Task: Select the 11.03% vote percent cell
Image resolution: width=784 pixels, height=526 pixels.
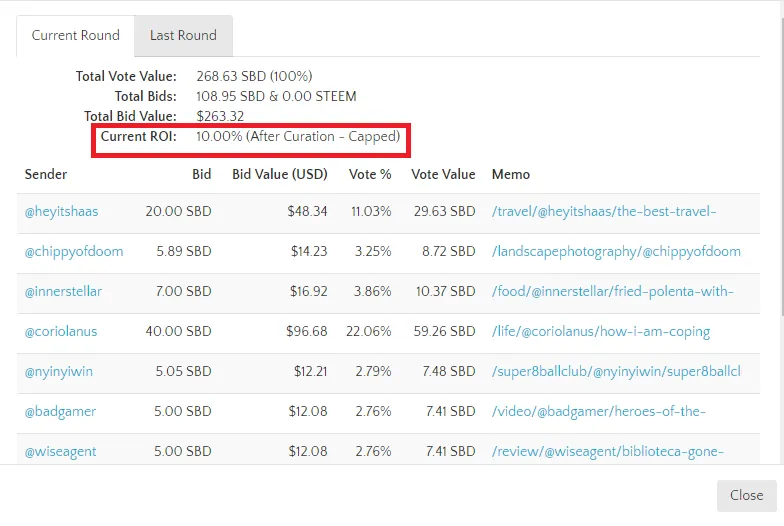Action: click(x=371, y=212)
